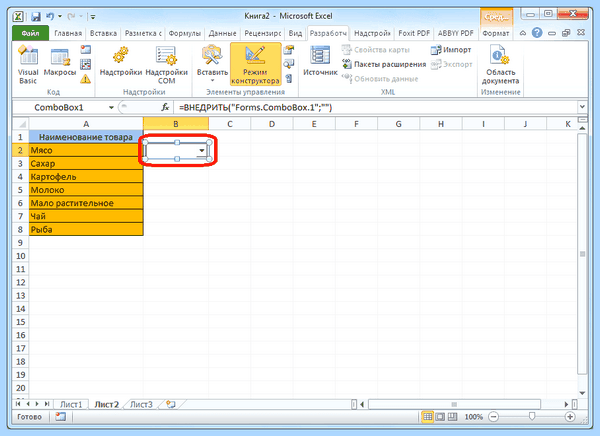The image size is (600, 436).
Task: Minimize the ribbon with caret icon
Action: pyautogui.click(x=523, y=33)
